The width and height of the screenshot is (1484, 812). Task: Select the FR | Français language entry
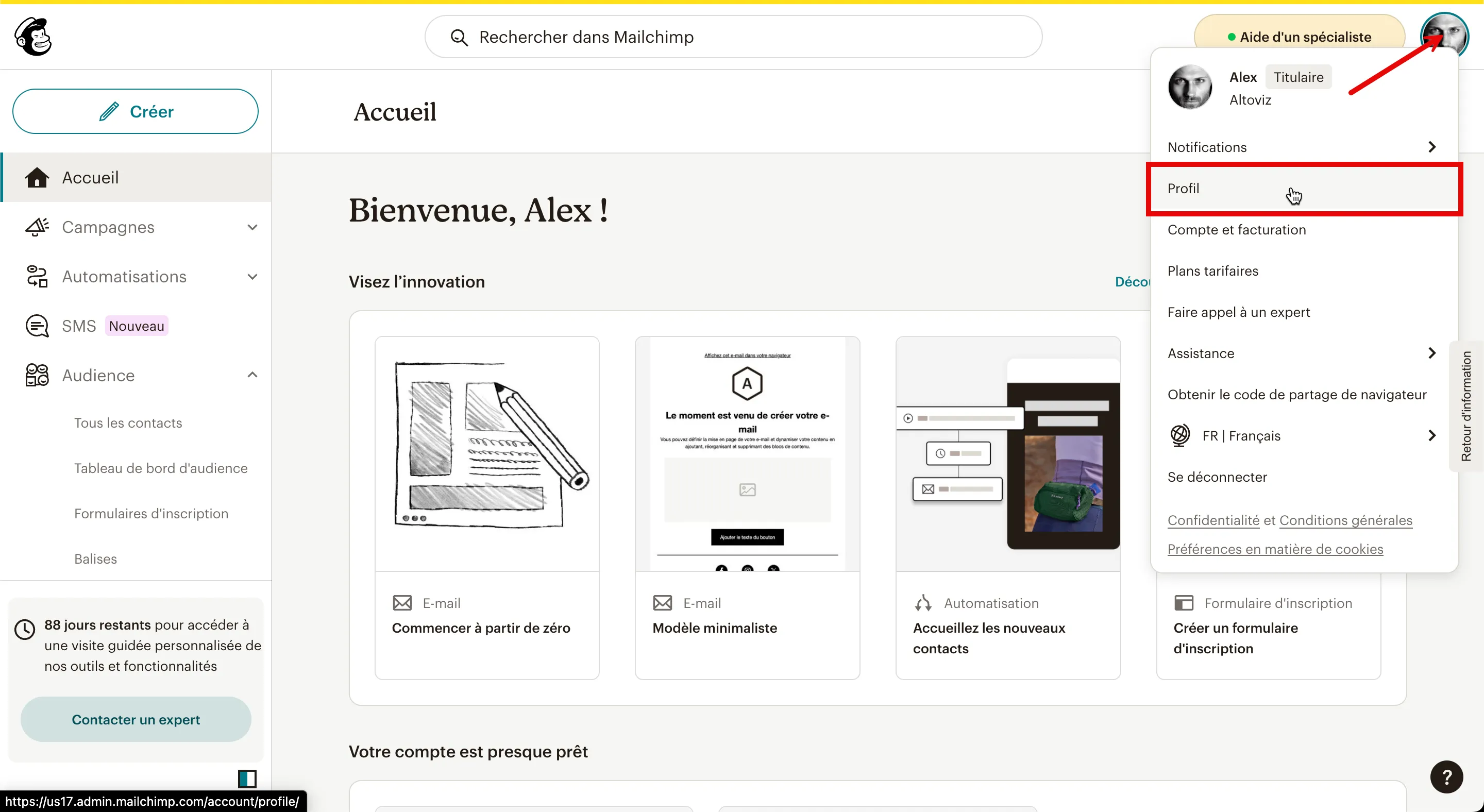(1304, 435)
